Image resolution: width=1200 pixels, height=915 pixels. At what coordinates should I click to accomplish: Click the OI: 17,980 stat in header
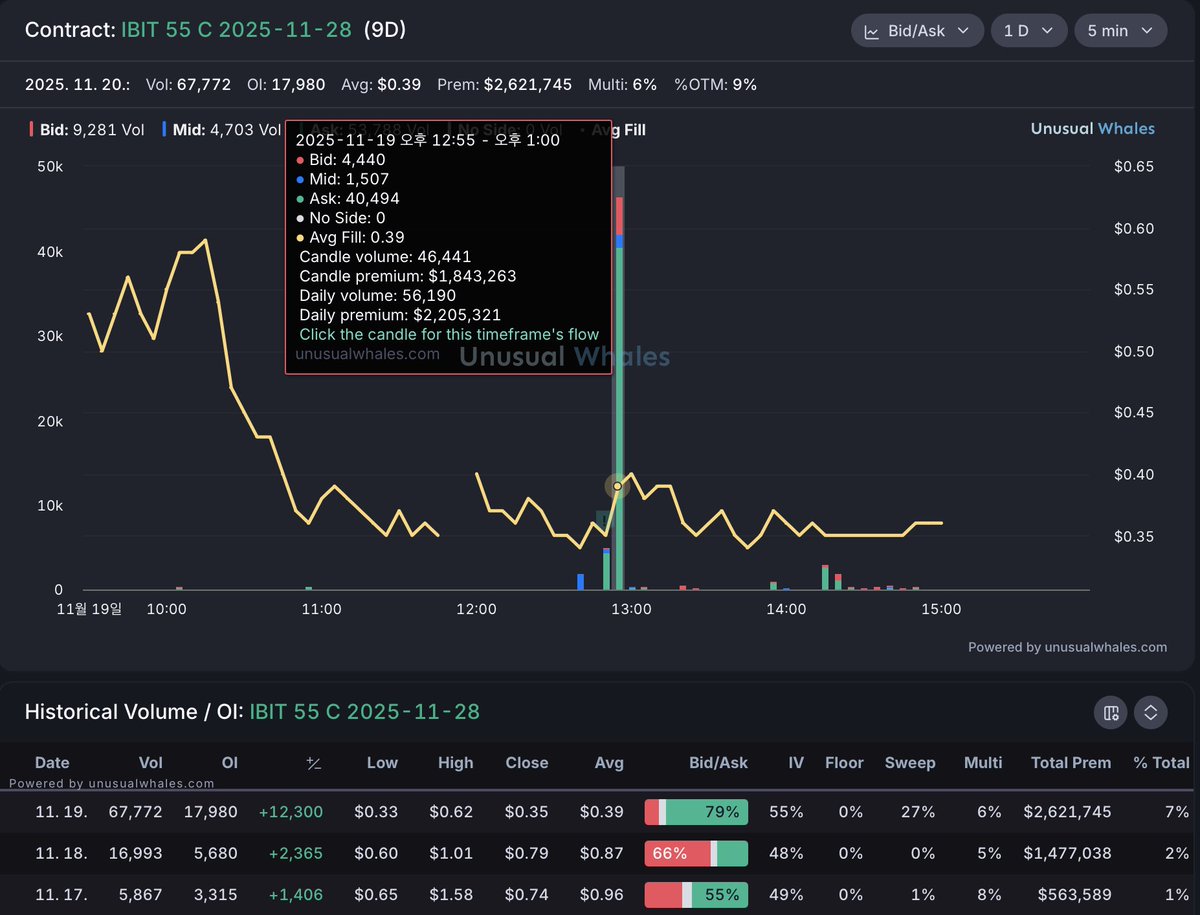point(286,85)
